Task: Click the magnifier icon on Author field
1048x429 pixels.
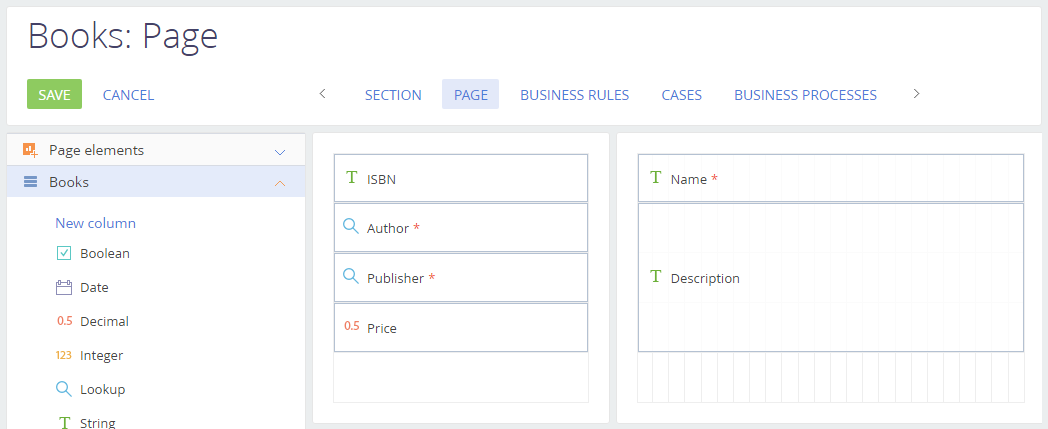Action: 350,227
